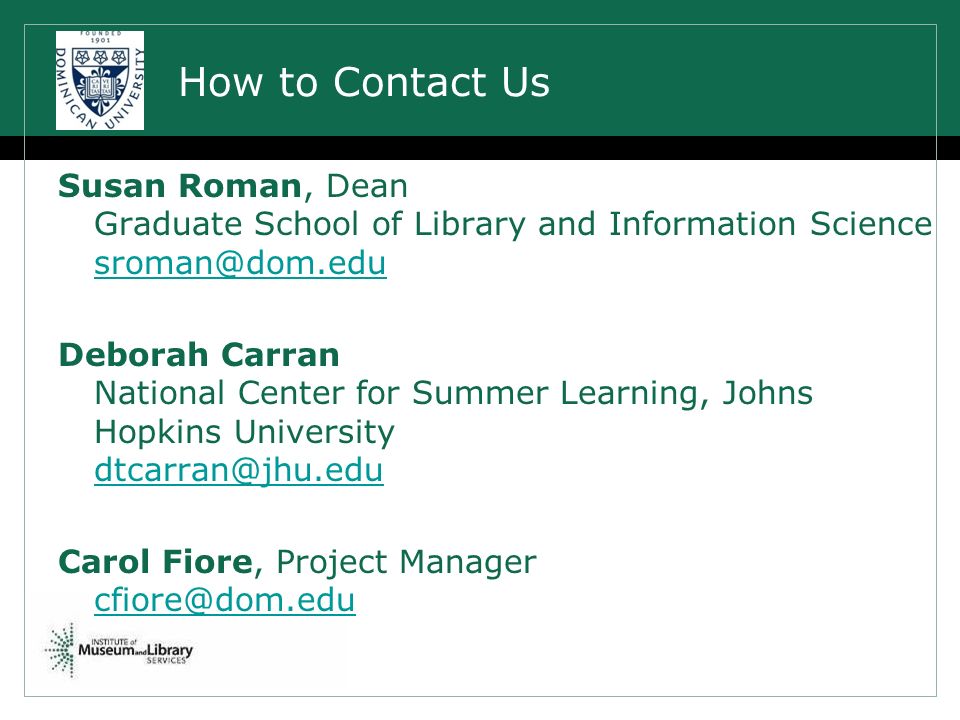Click the starburst graphic in the IMLS logo
Viewport: 960px width, 720px height.
click(x=61, y=650)
